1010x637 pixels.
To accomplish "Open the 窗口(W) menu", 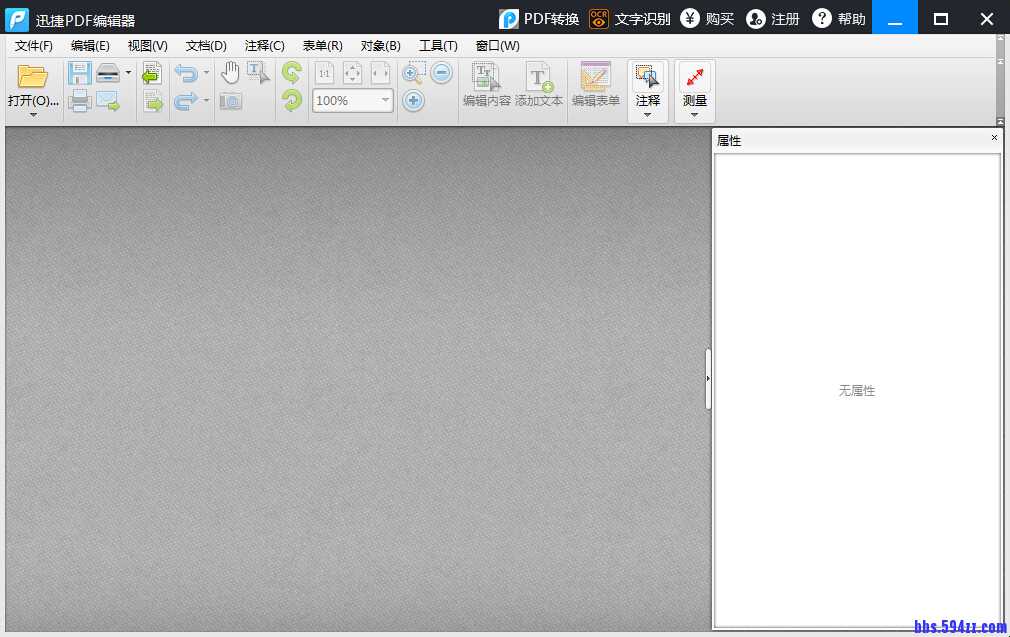I will (x=497, y=46).
